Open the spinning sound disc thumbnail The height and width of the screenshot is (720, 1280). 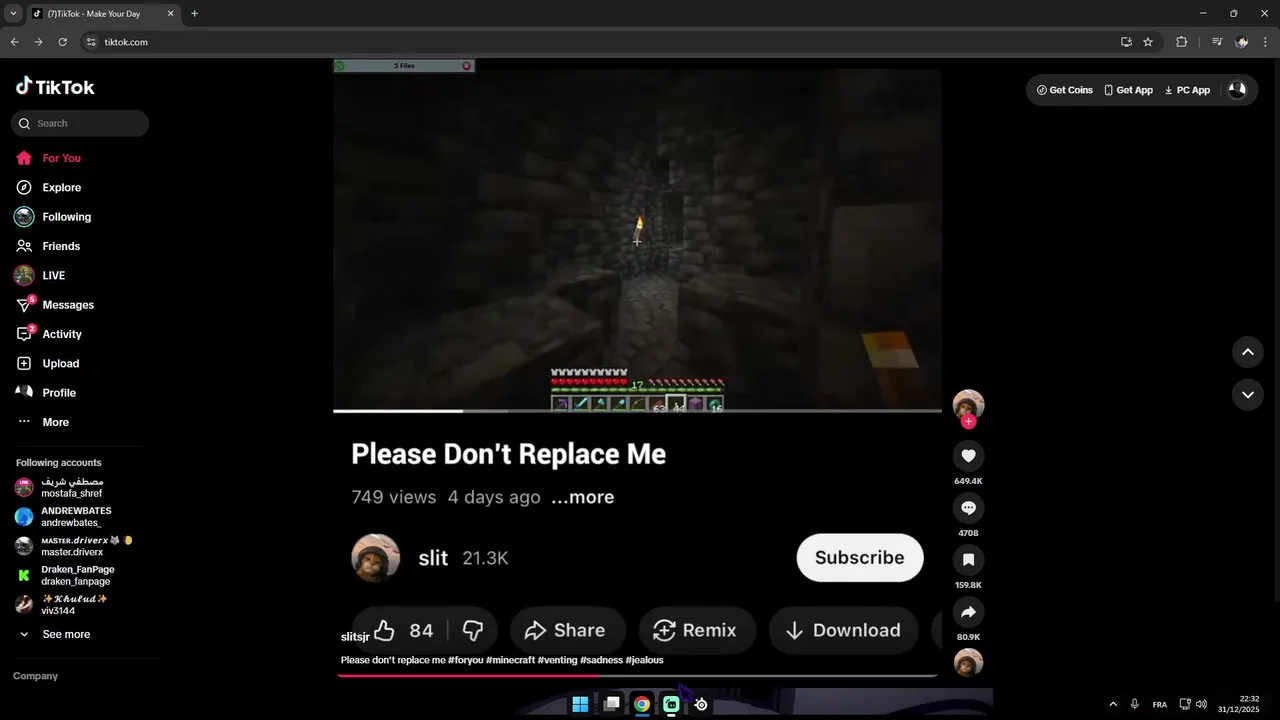point(968,662)
